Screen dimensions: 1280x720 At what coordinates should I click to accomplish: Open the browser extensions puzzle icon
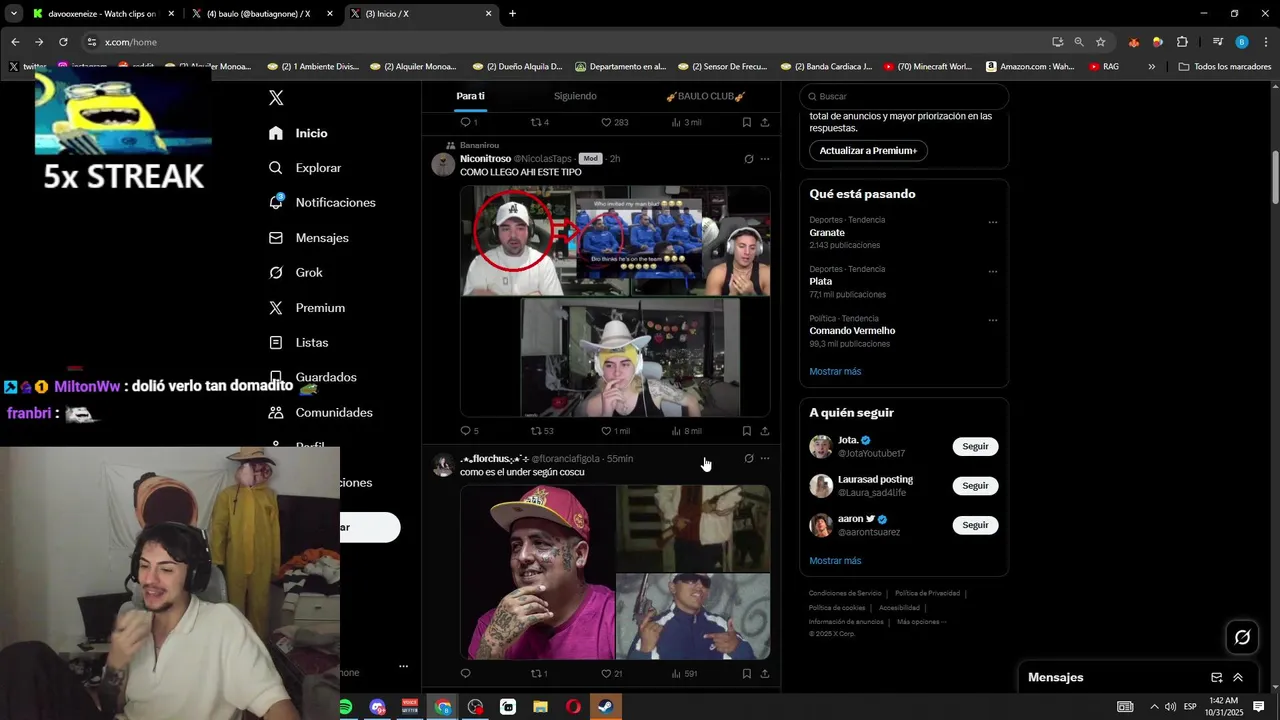(1182, 42)
